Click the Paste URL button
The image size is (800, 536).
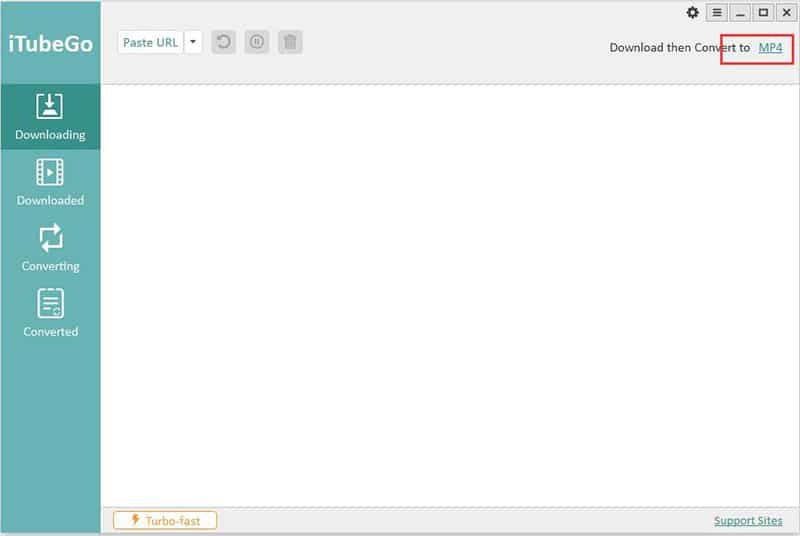pos(151,42)
